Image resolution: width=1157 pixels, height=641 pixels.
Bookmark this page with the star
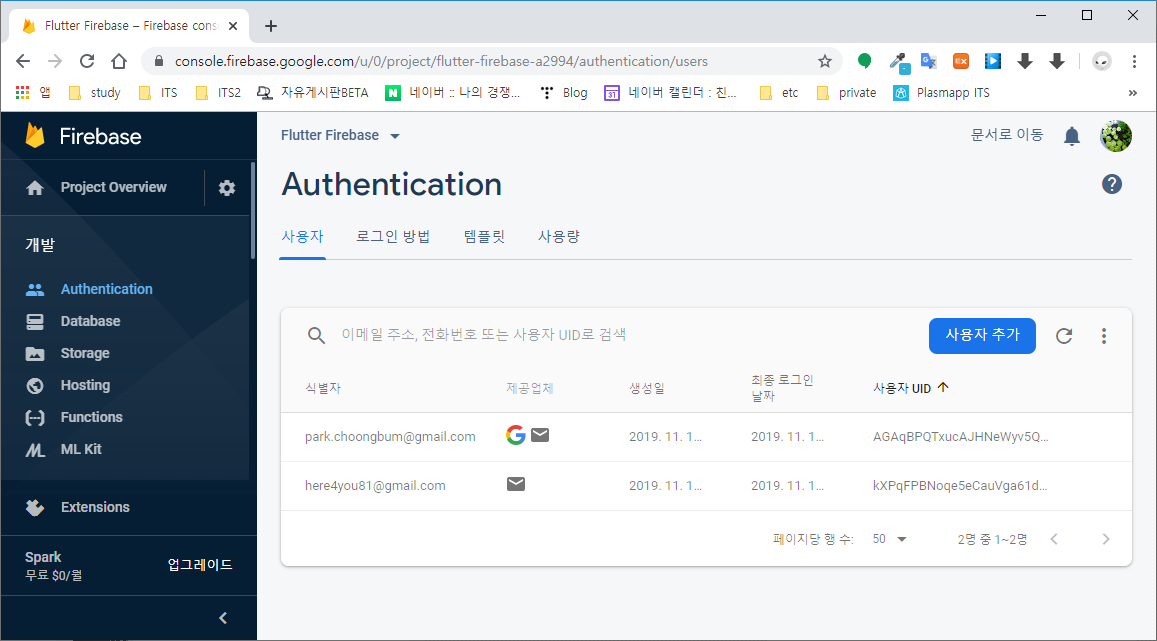tap(825, 61)
